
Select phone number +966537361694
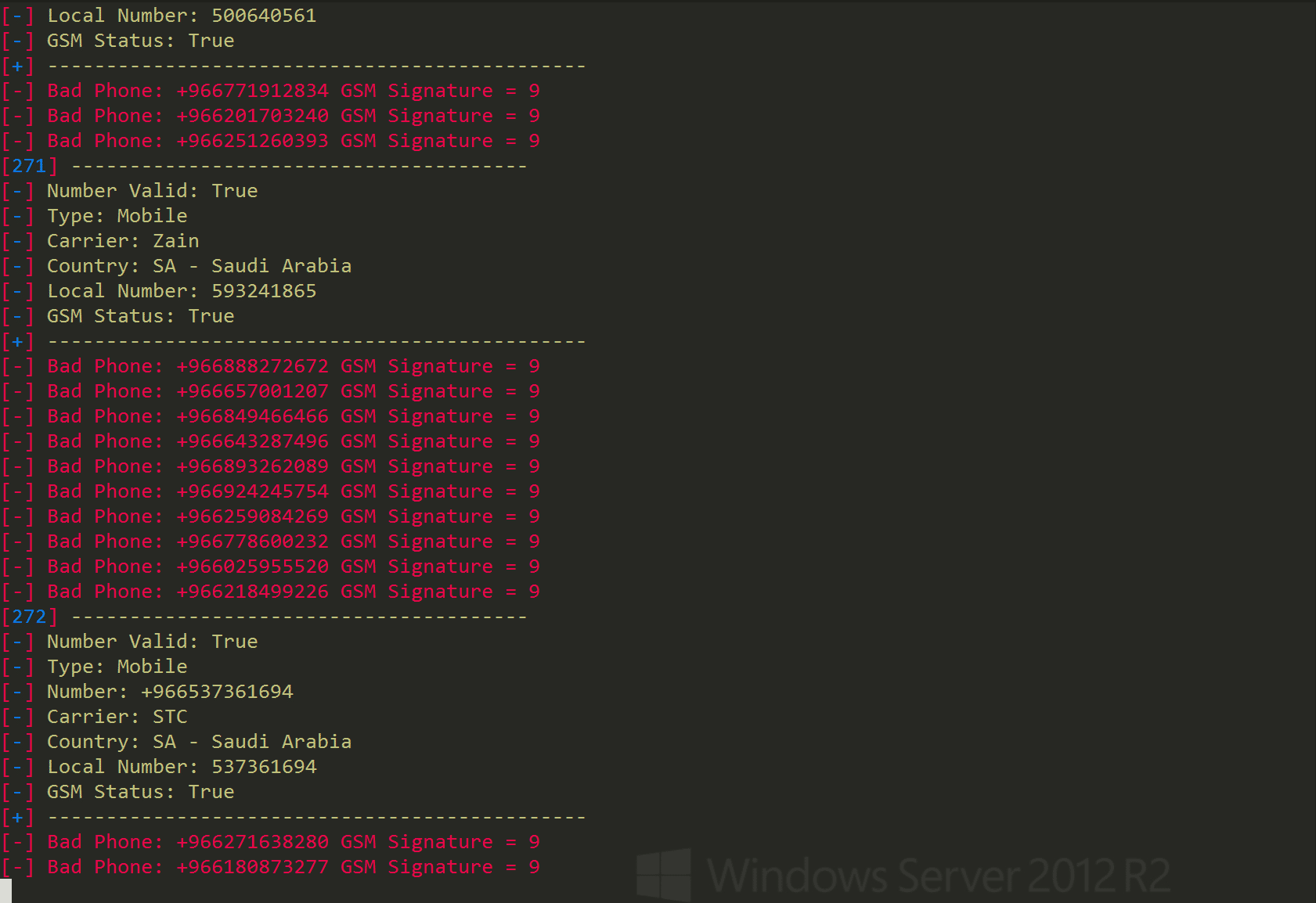(218, 691)
